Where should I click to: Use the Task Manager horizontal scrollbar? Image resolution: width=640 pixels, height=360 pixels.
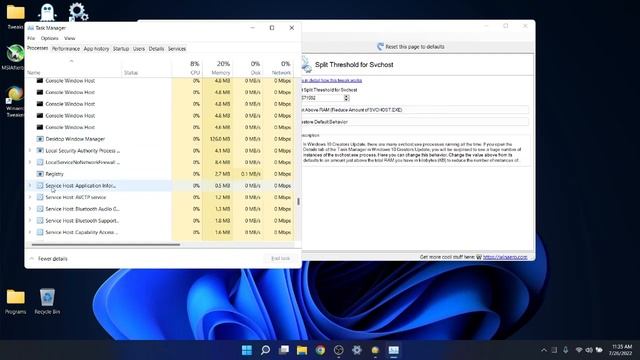pyautogui.click(x=106, y=244)
